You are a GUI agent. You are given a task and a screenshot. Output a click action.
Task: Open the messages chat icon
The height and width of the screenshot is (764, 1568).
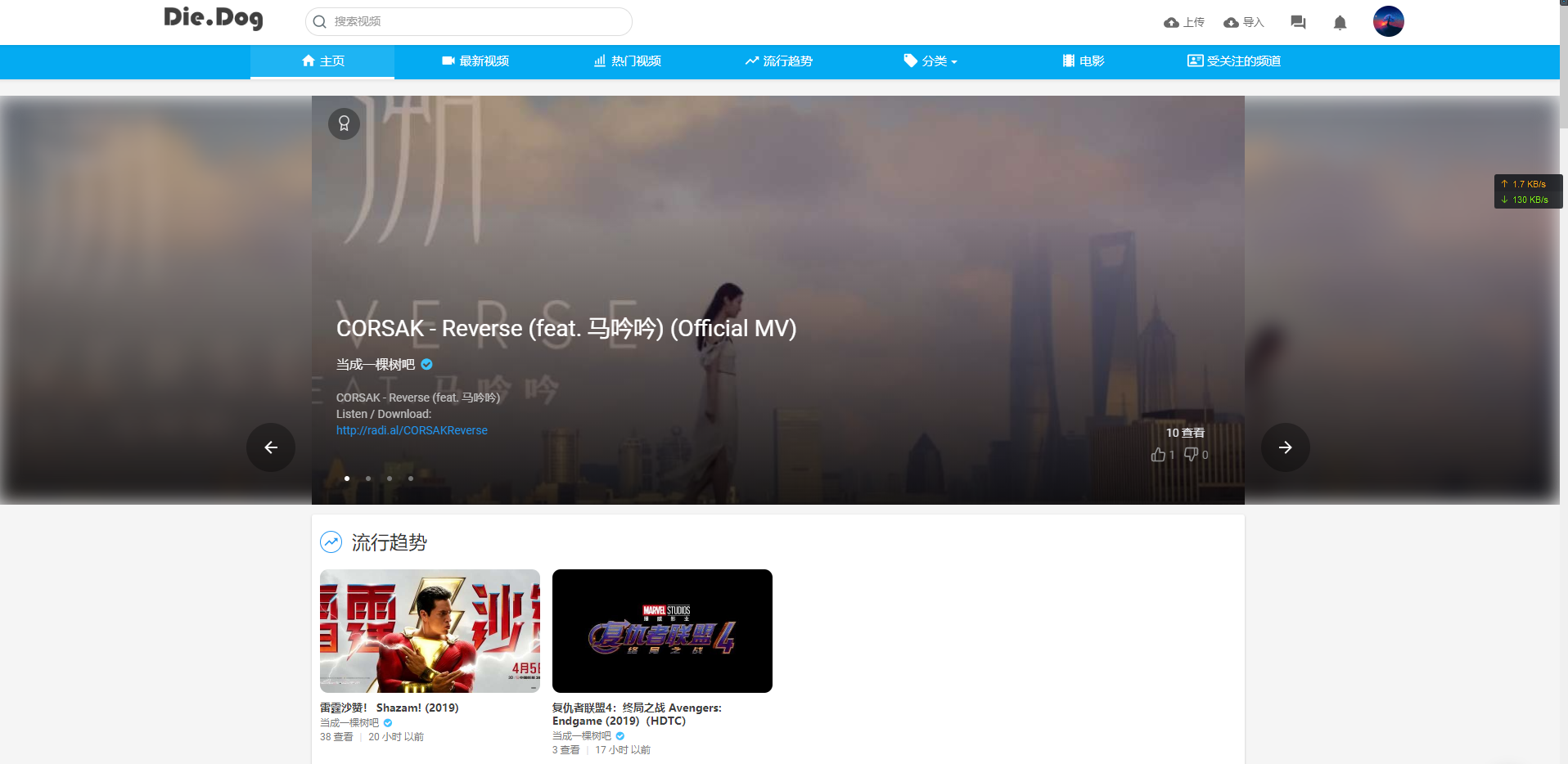pyautogui.click(x=1298, y=23)
